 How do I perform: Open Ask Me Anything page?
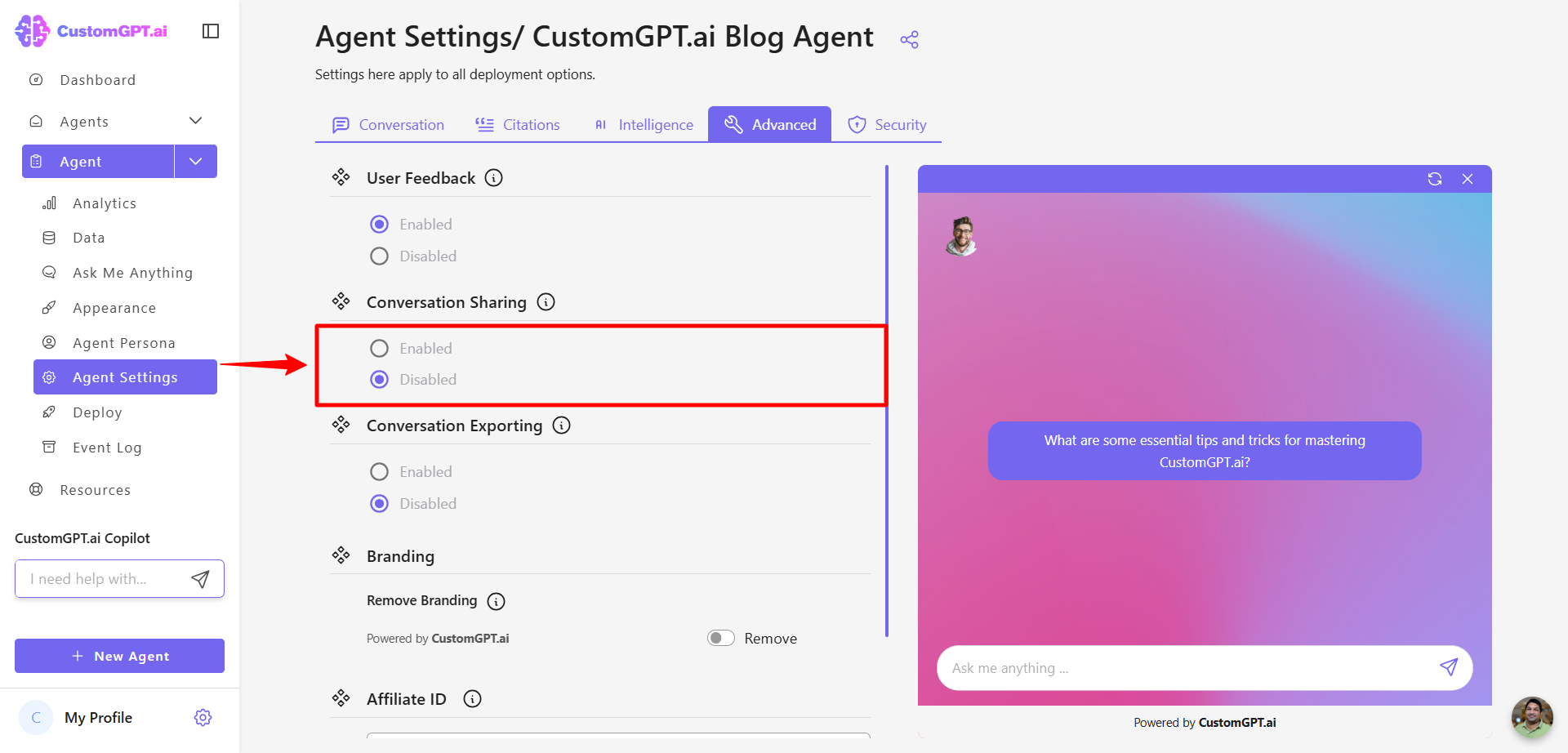tap(132, 273)
